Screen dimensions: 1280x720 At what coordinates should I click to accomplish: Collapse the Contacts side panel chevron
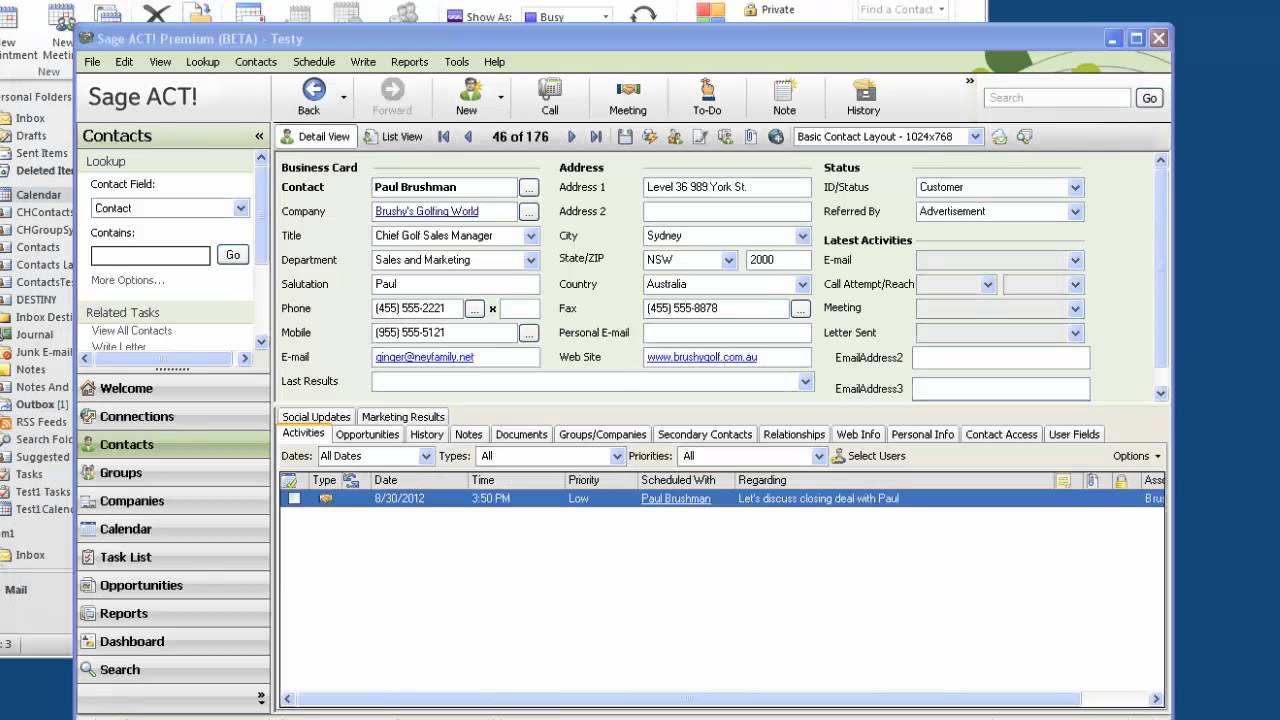click(259, 136)
